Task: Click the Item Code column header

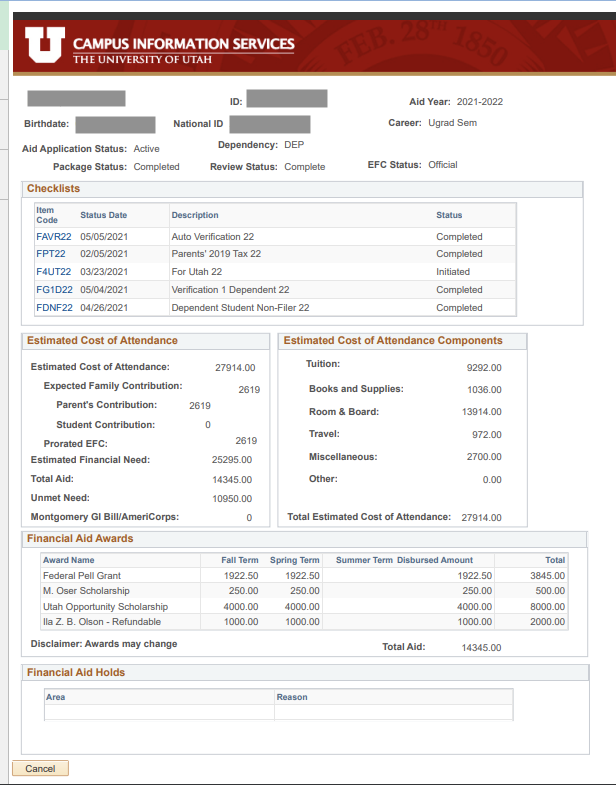Action: tap(46, 215)
